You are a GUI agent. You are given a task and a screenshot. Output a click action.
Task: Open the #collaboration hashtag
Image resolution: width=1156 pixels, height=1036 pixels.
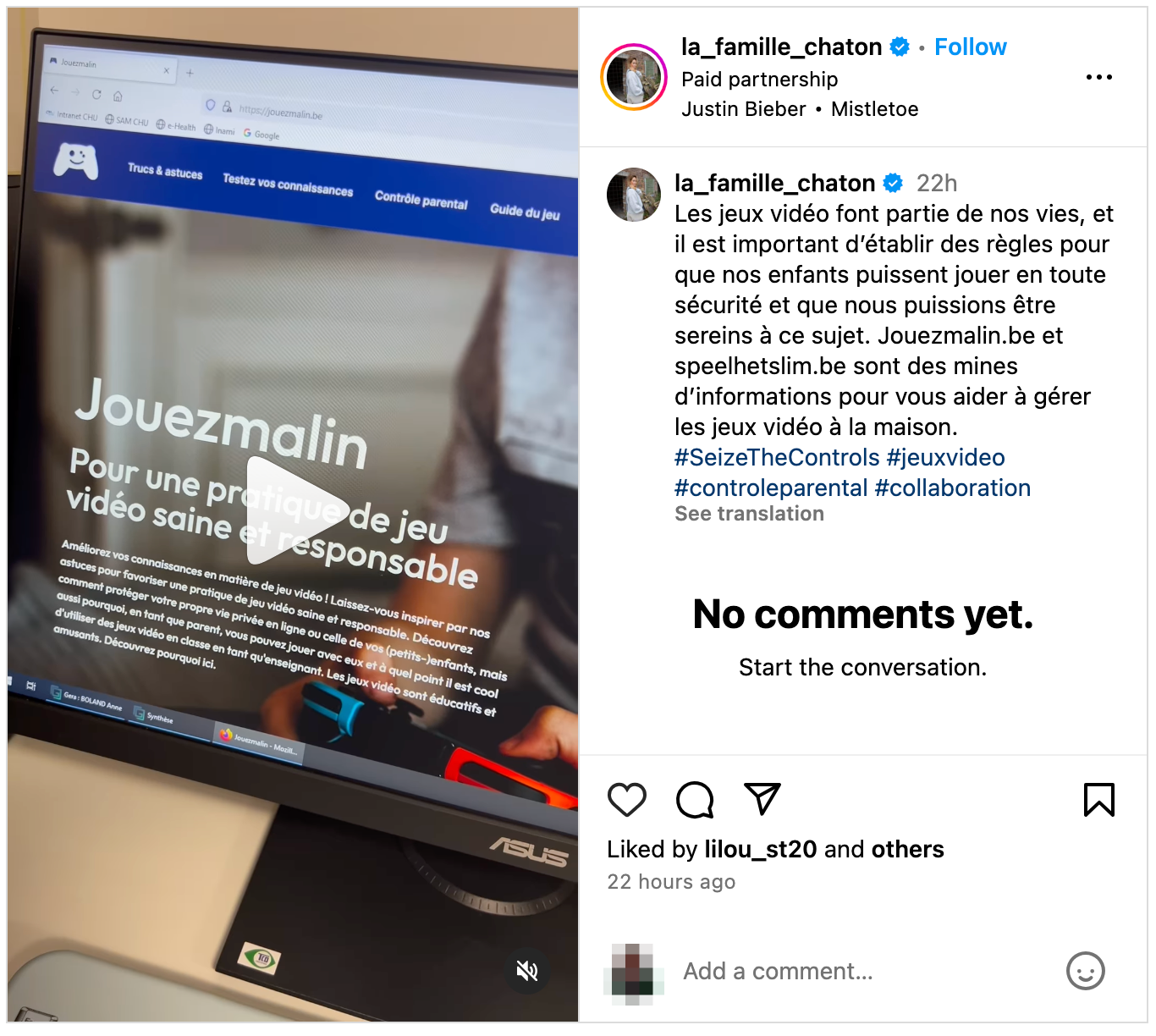click(x=952, y=488)
